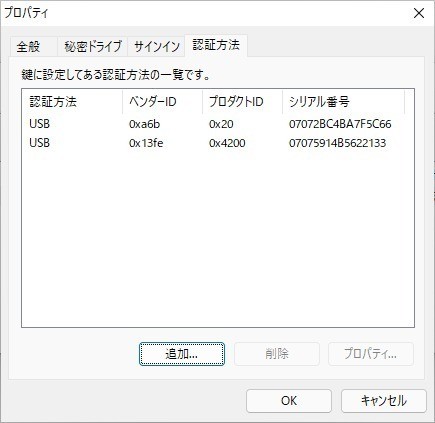Click serial number 07072BC4BA7F5C66
The width and height of the screenshot is (435, 423).
tap(340, 124)
